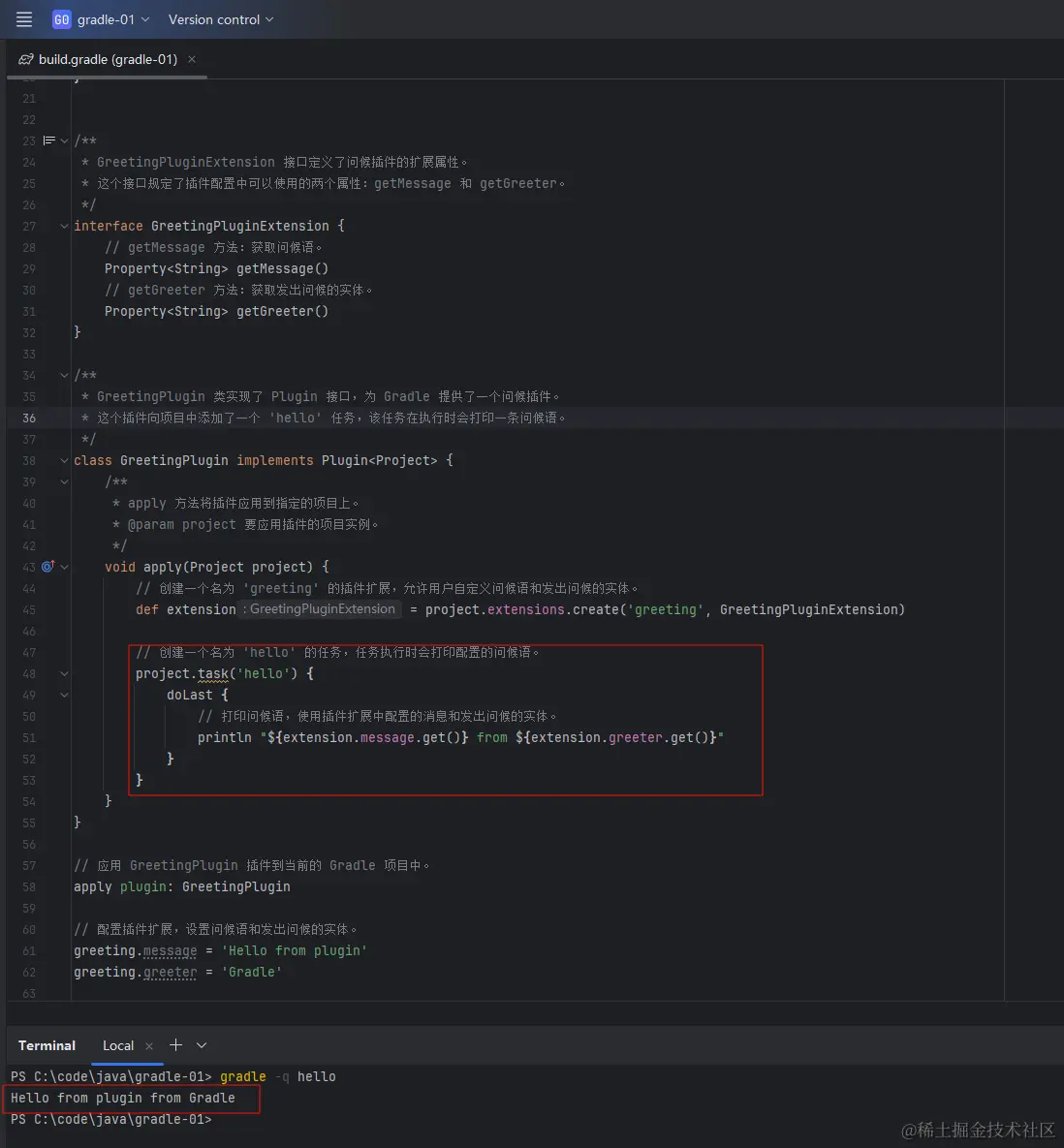Screen dimensions: 1064x1148
Task: Collapse the doc comment at line 34
Action: click(64, 375)
